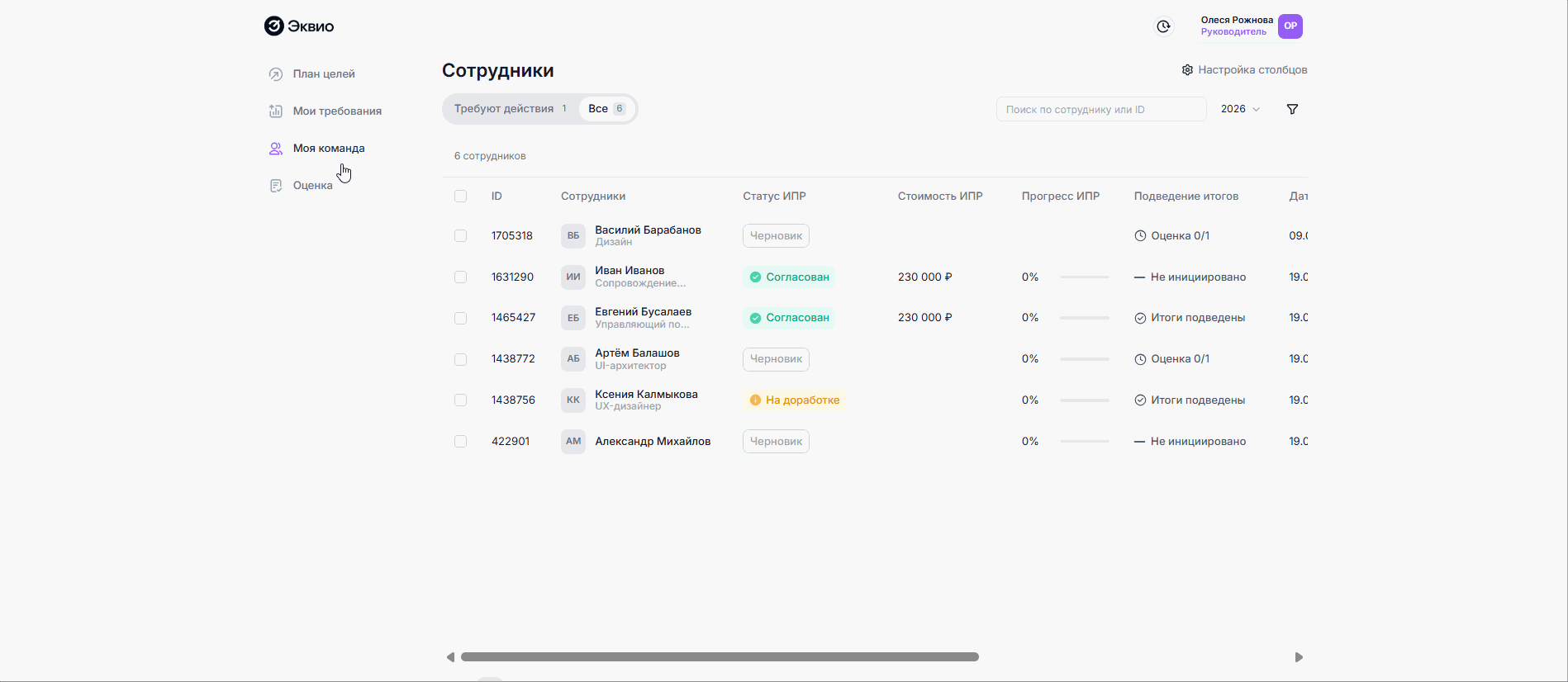
Task: Click the Статус ИПР column header
Action: 774,197
